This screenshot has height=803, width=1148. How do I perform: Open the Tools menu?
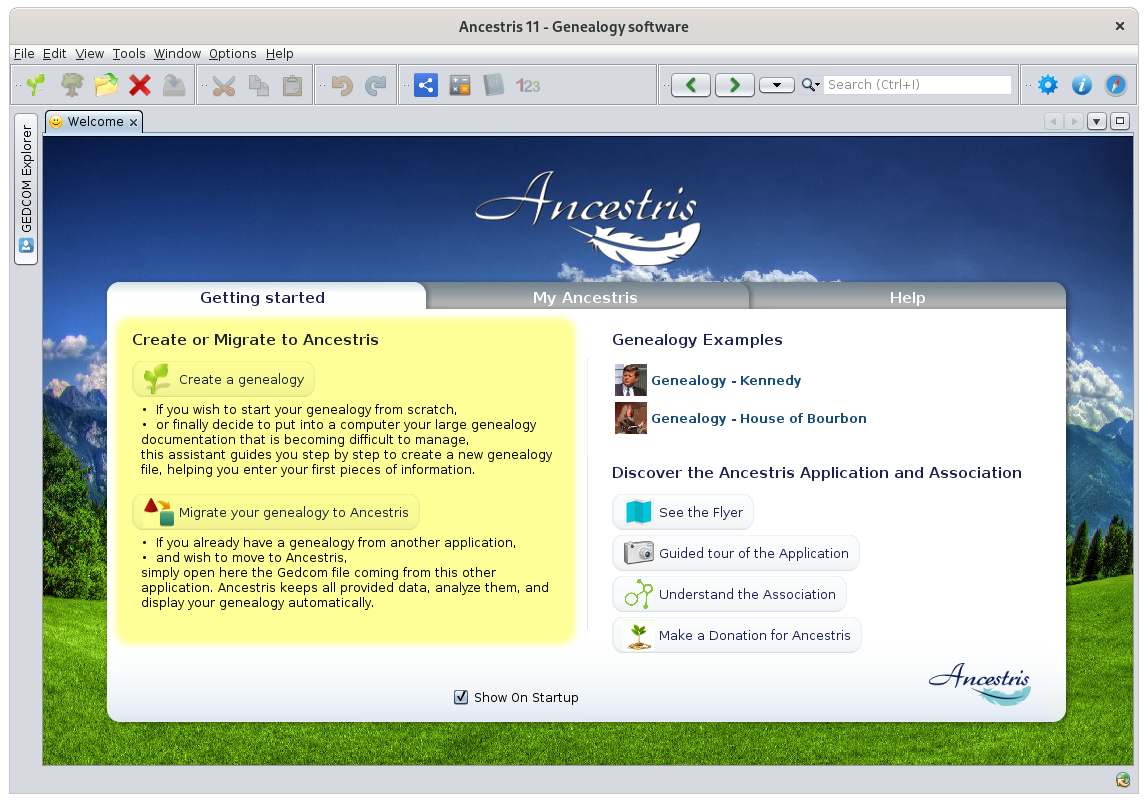click(x=129, y=53)
